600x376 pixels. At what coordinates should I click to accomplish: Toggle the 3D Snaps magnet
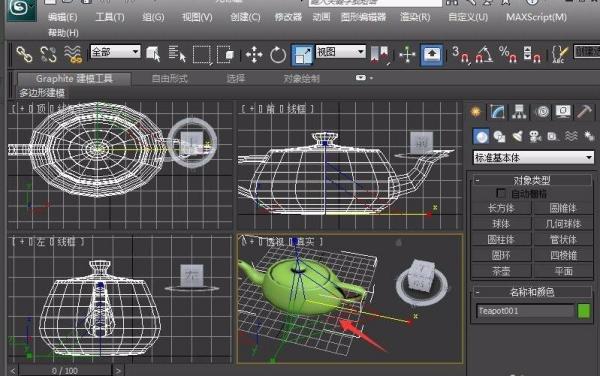click(x=460, y=55)
